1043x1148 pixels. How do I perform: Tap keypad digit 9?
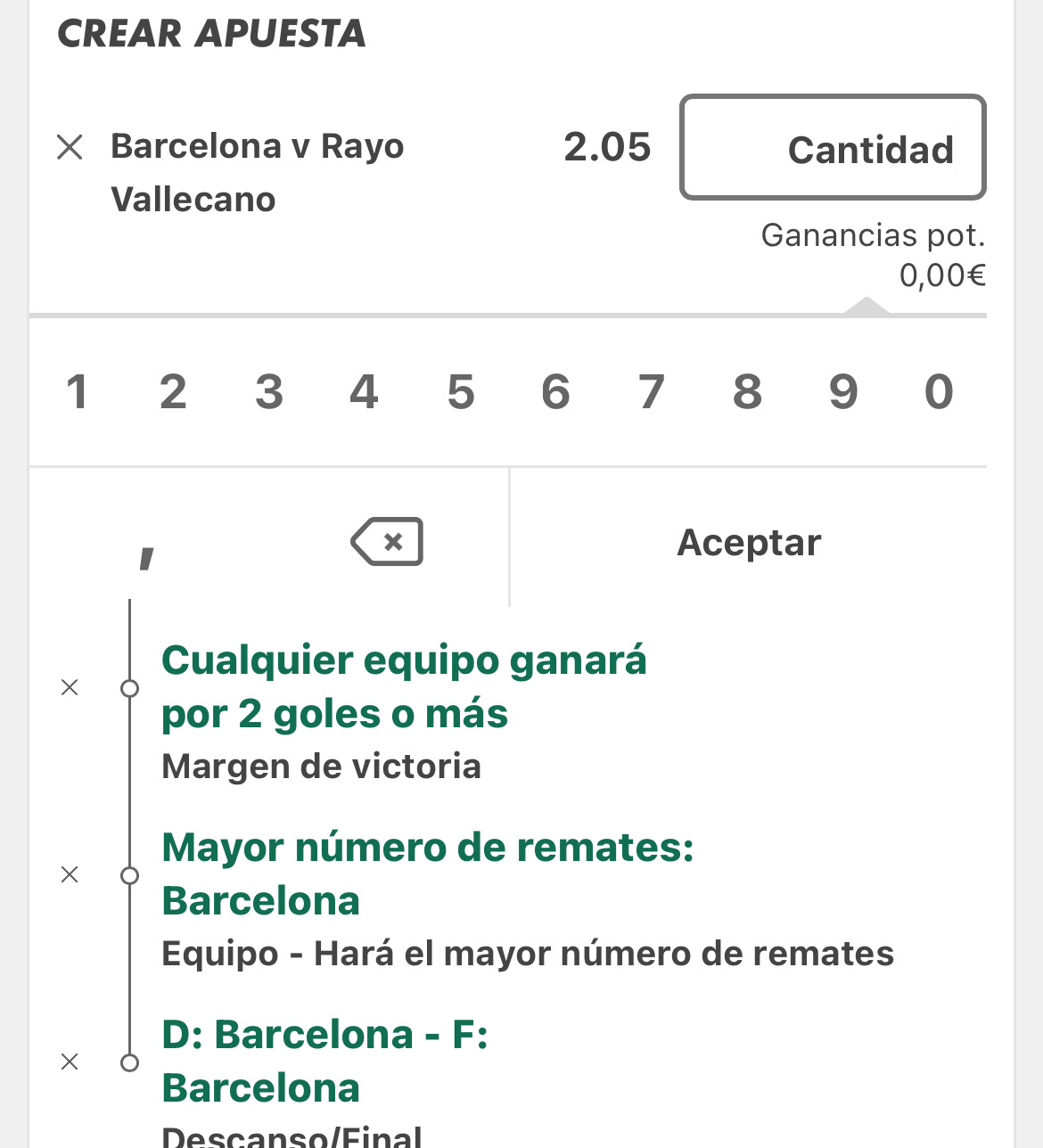pyautogui.click(x=842, y=392)
